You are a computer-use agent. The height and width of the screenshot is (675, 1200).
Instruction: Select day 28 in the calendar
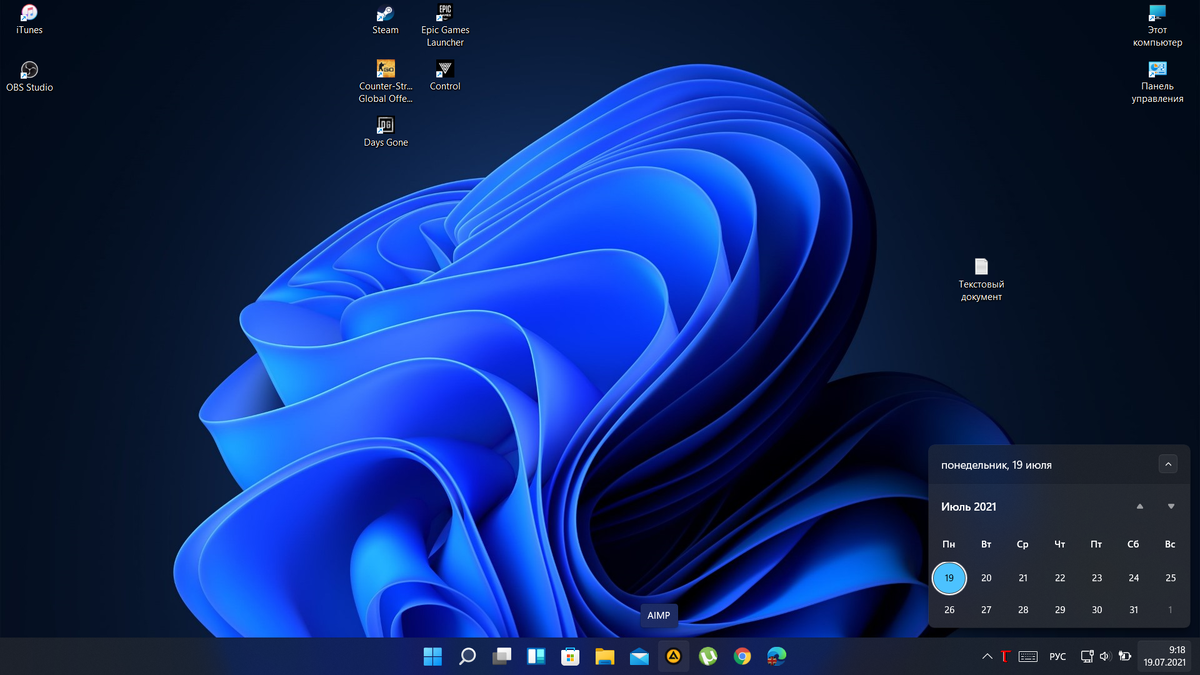1023,610
